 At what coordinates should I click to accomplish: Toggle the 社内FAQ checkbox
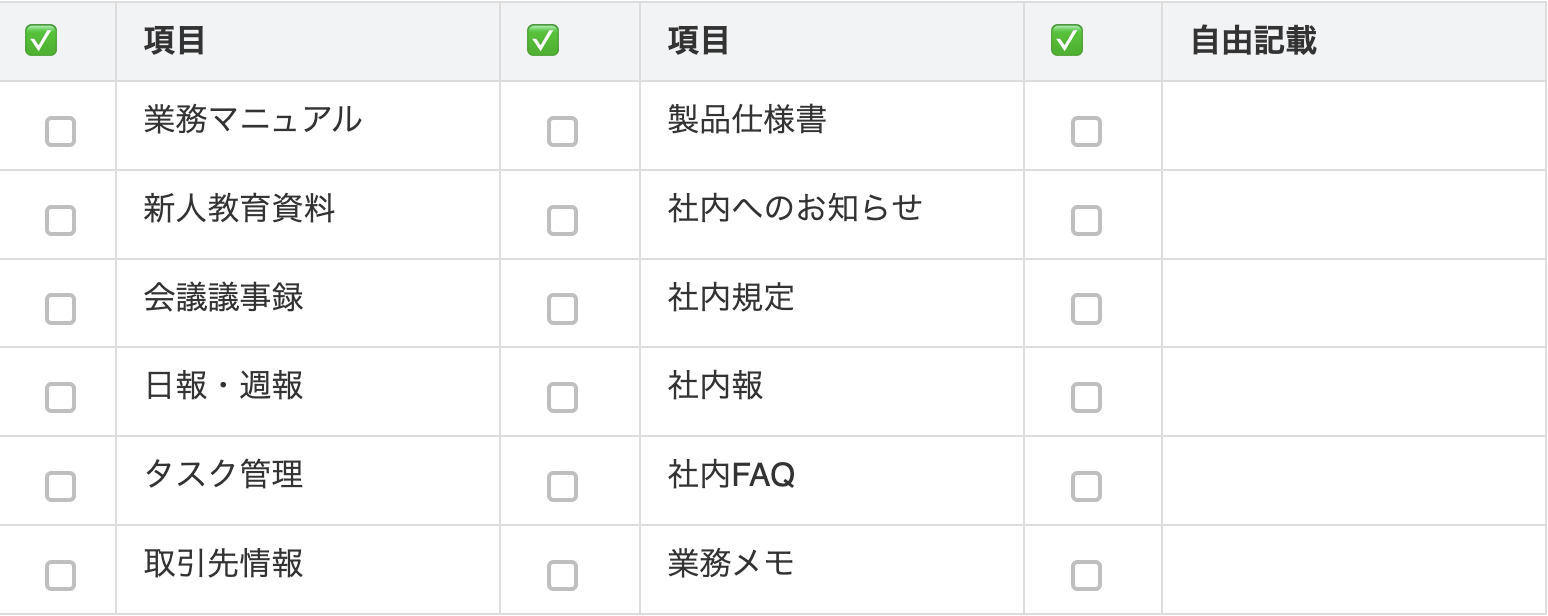pyautogui.click(x=562, y=486)
